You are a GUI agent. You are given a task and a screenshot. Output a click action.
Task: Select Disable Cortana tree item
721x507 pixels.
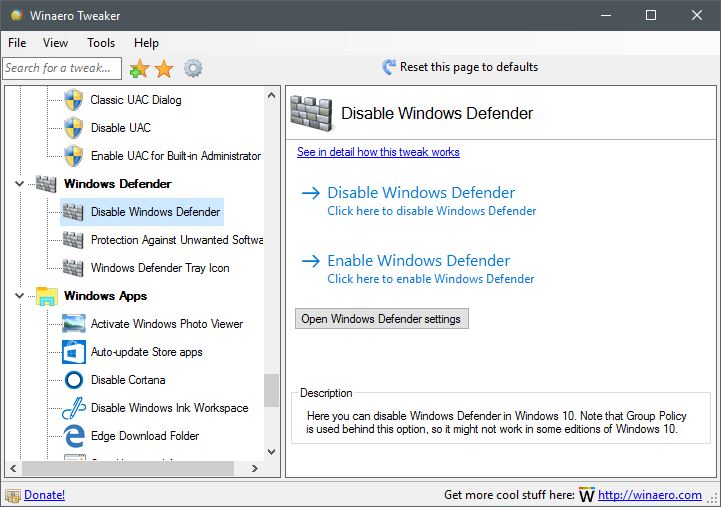click(128, 380)
